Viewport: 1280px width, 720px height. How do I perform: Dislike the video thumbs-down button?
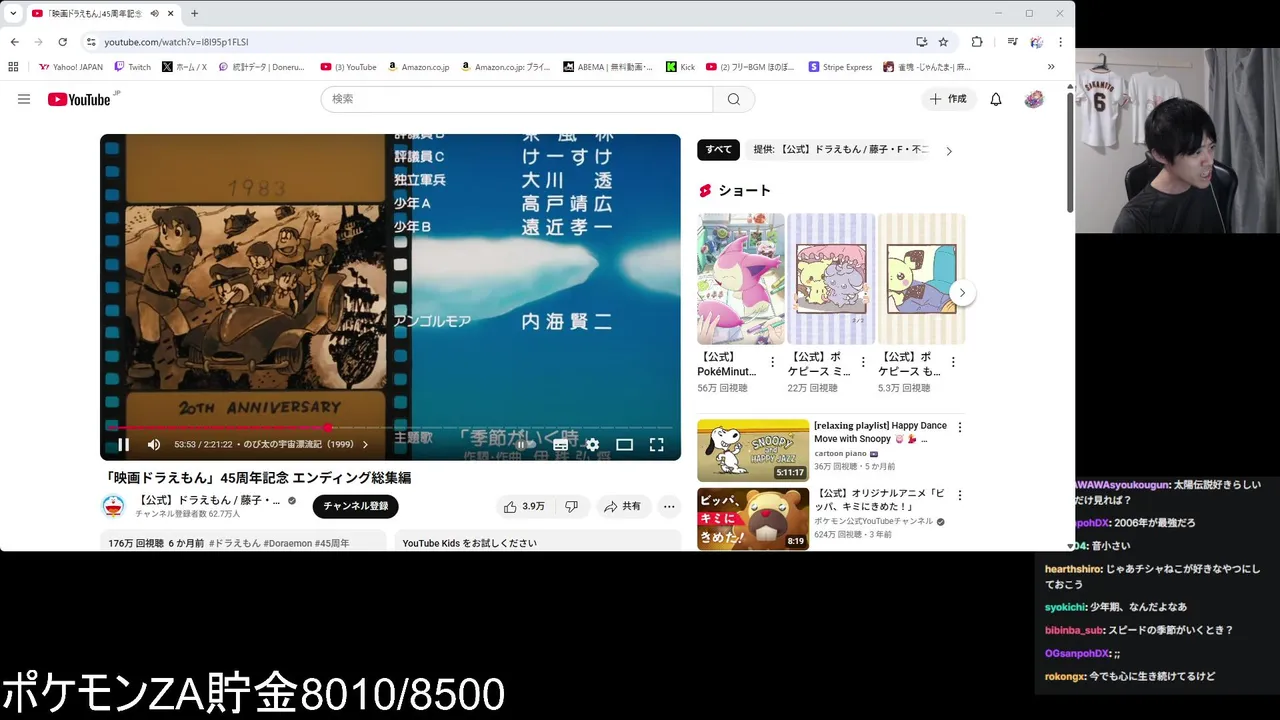coord(571,507)
